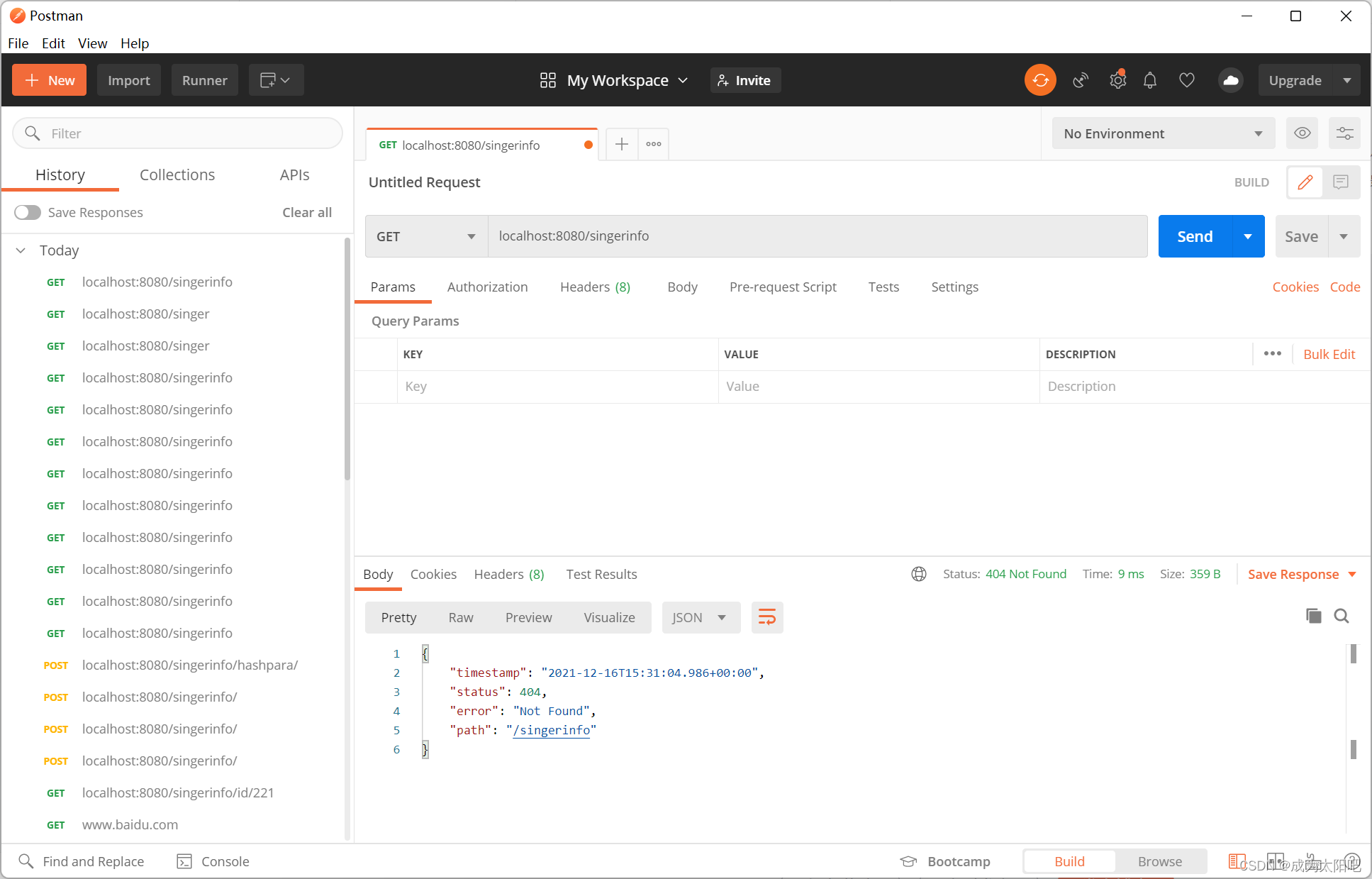Open manage environments settings icon
1372x879 pixels.
tap(1344, 133)
